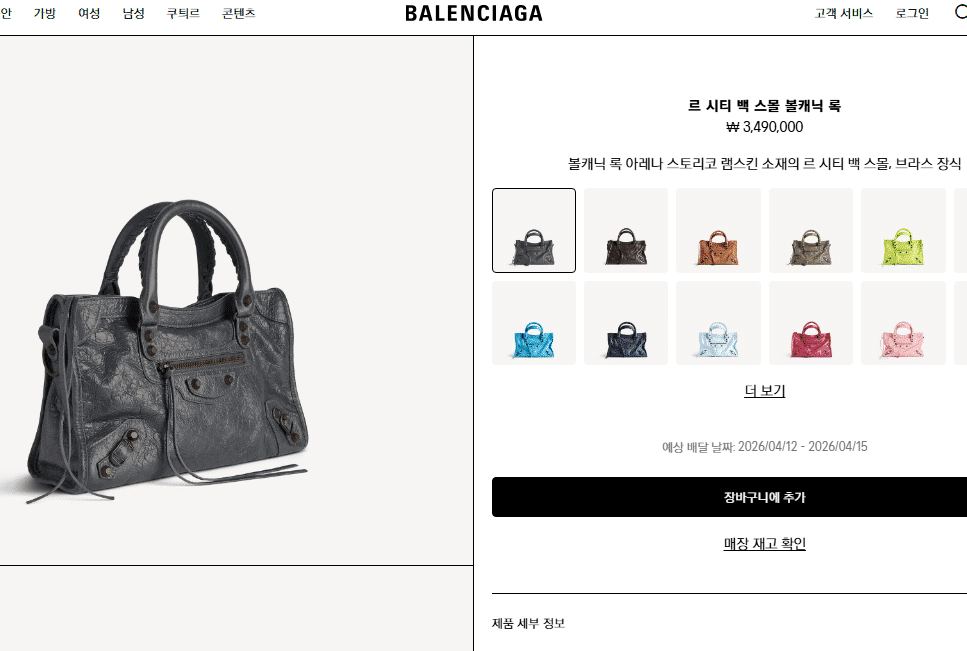The height and width of the screenshot is (651, 967).
Task: Pick the tan orange bag color option
Action: [718, 231]
